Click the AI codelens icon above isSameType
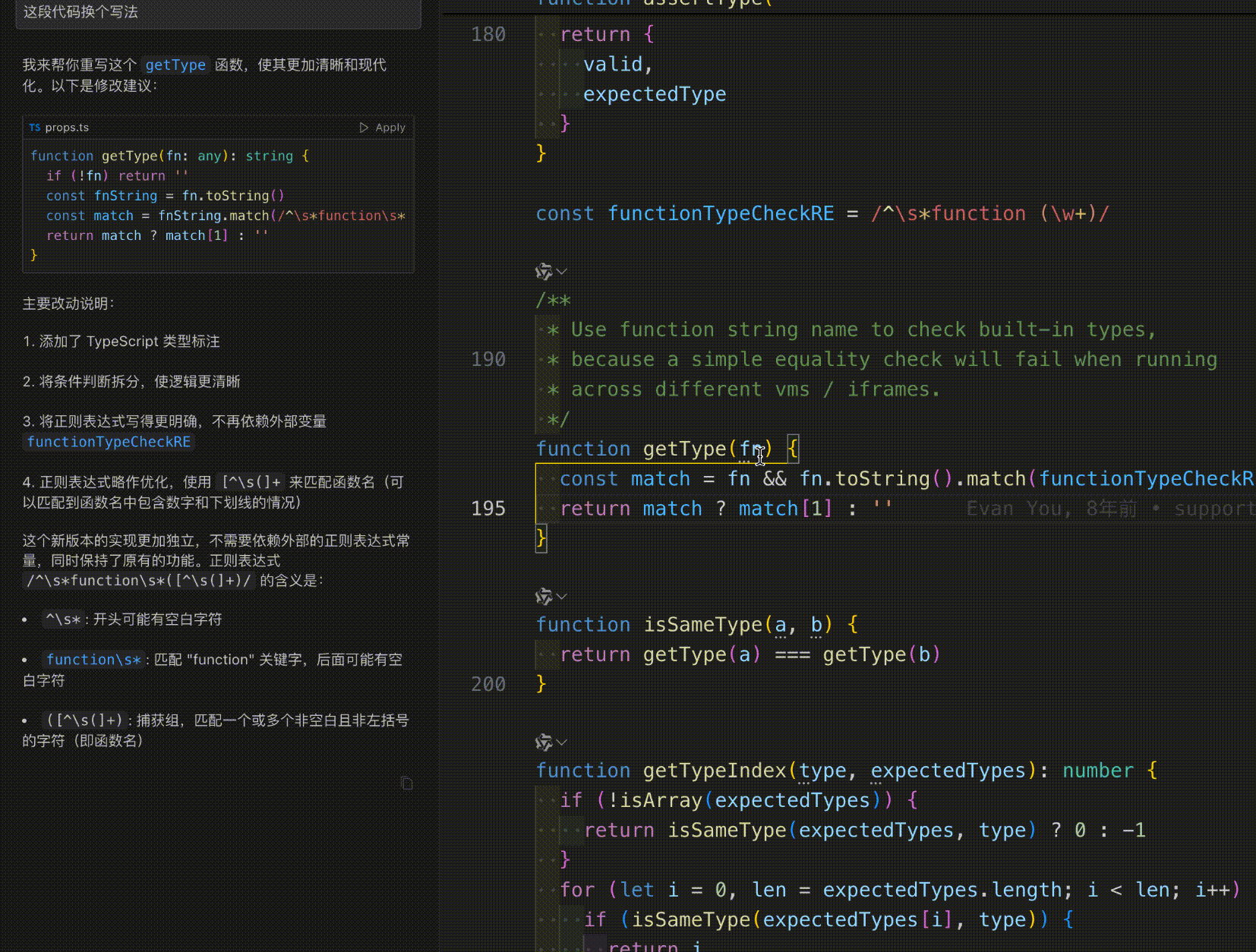Viewport: 1256px width, 952px height. 544,597
